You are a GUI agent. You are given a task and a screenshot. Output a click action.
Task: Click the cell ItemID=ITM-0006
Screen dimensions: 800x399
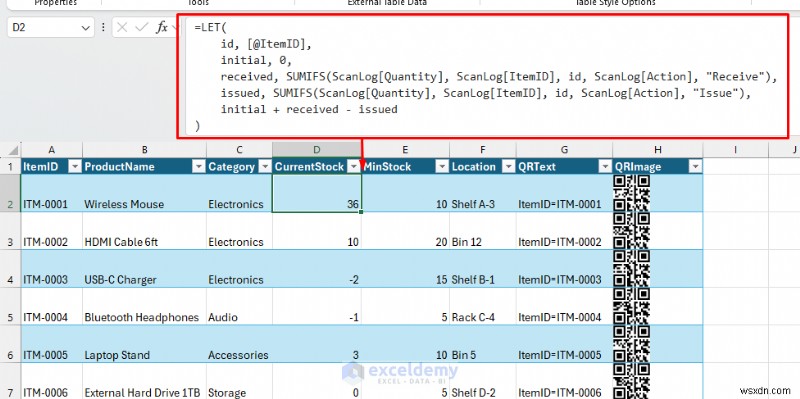tap(564, 381)
